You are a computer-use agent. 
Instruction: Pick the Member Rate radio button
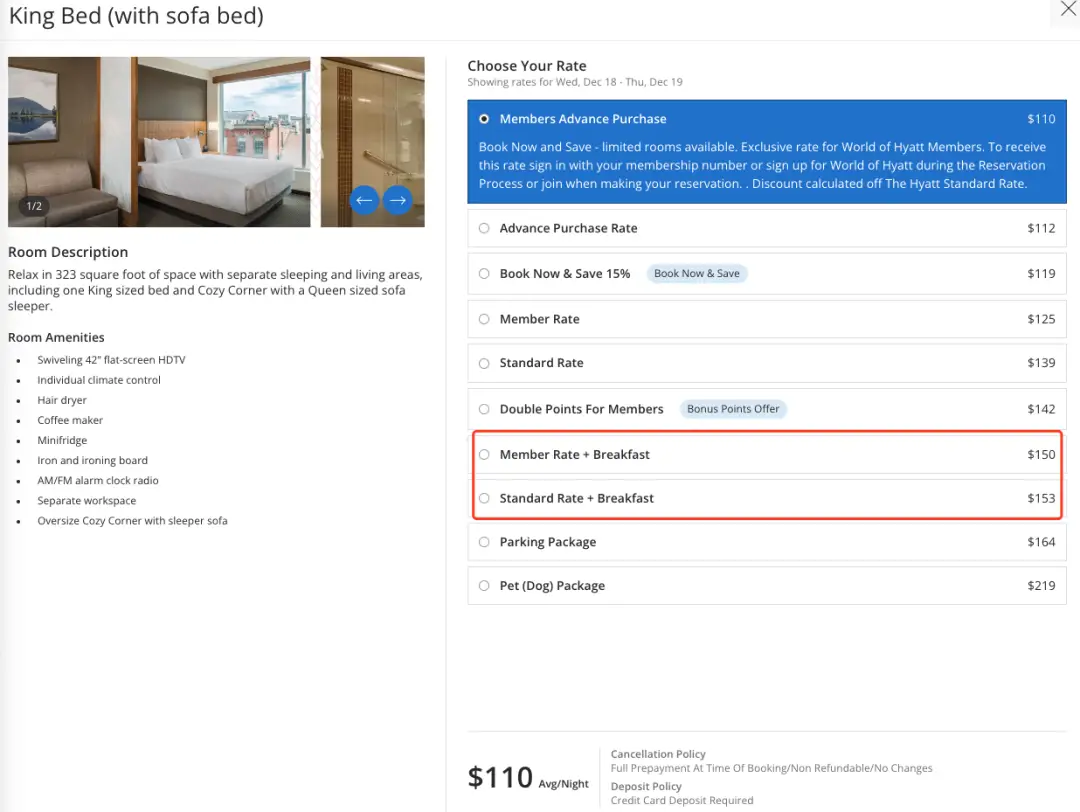(484, 319)
